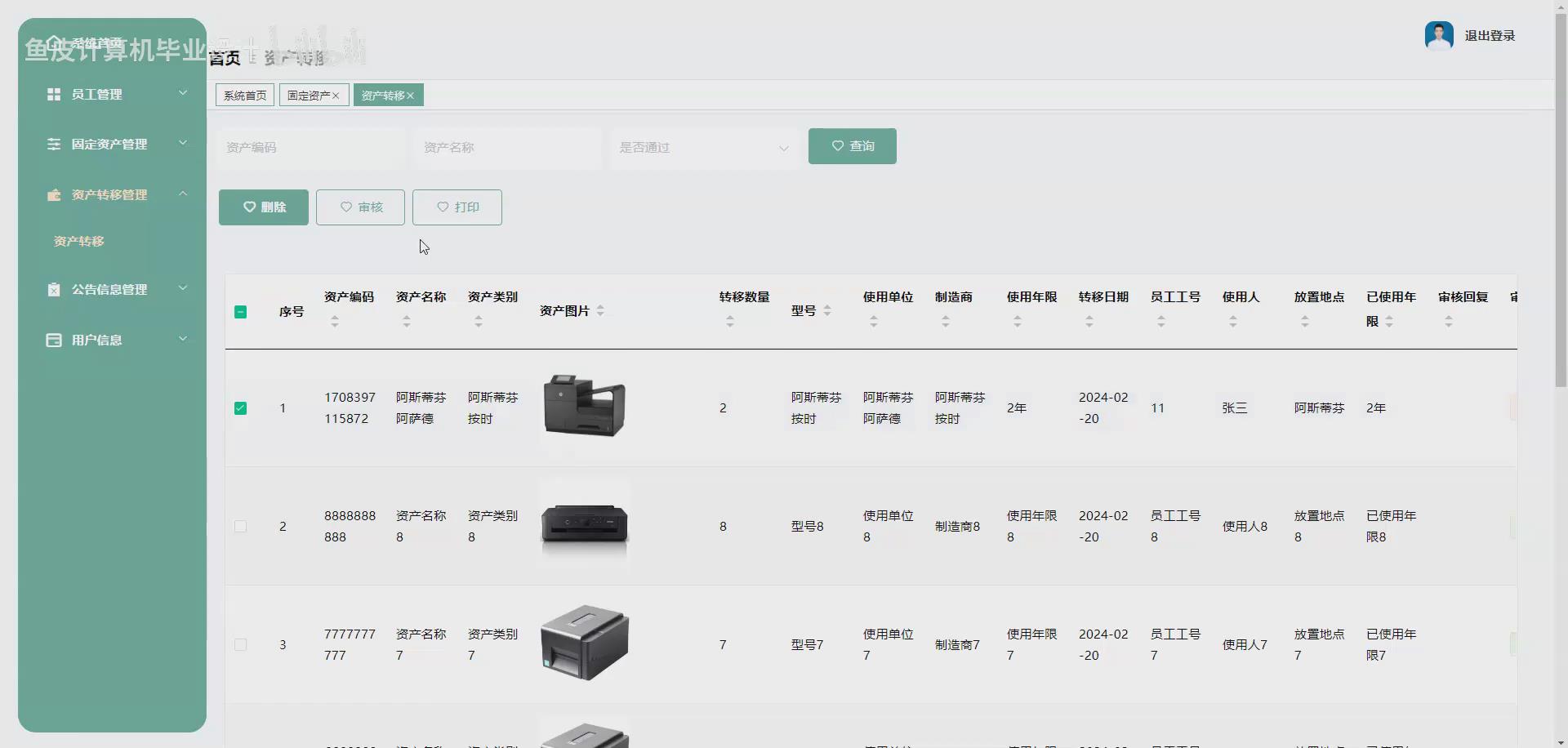Click the 退出登录 logout link
Image resolution: width=1568 pixels, height=748 pixels.
coord(1488,35)
